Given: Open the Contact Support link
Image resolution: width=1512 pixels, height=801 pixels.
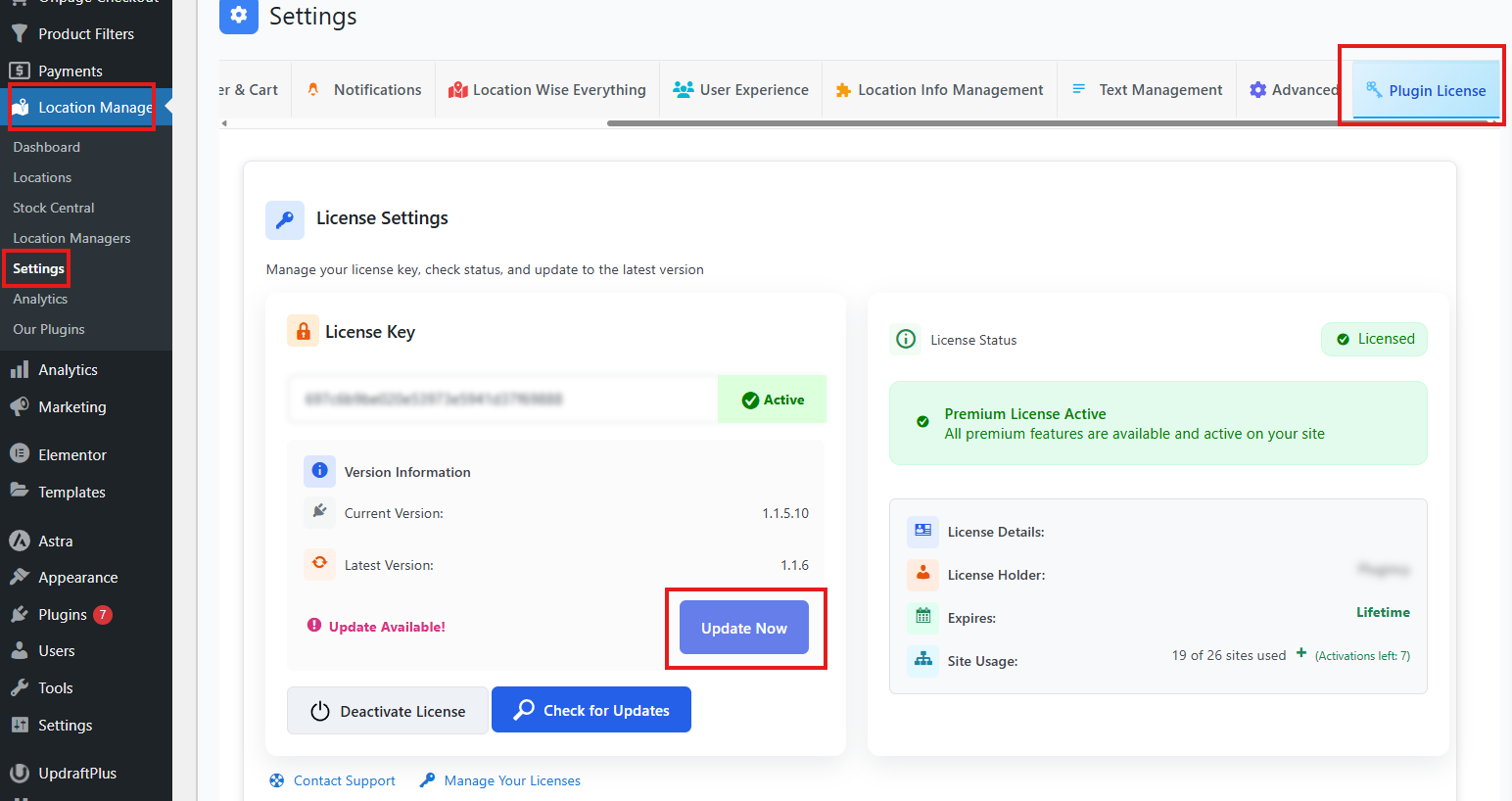Looking at the screenshot, I should [x=344, y=780].
